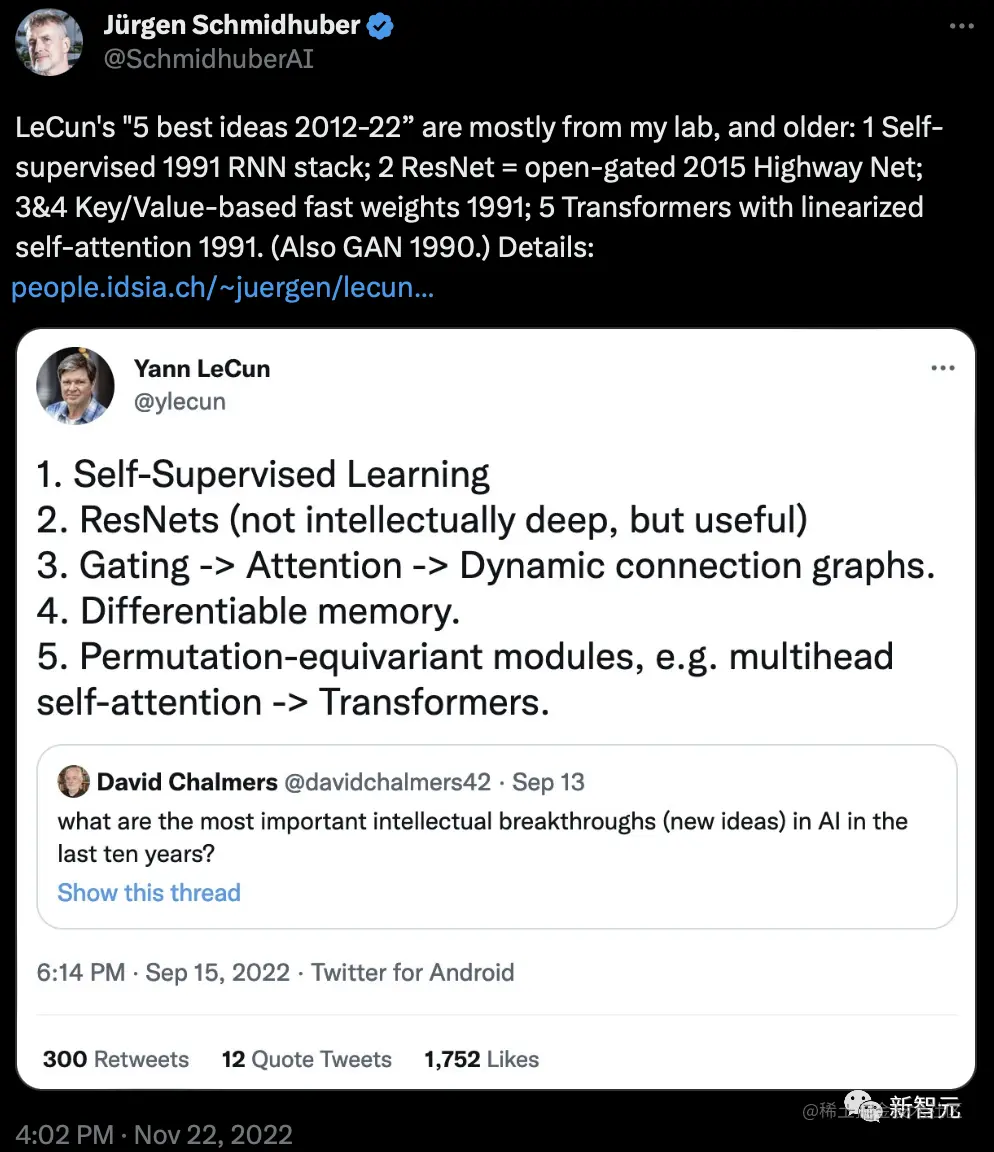
Task: Click David Chalmers' small avatar
Action: tap(73, 782)
